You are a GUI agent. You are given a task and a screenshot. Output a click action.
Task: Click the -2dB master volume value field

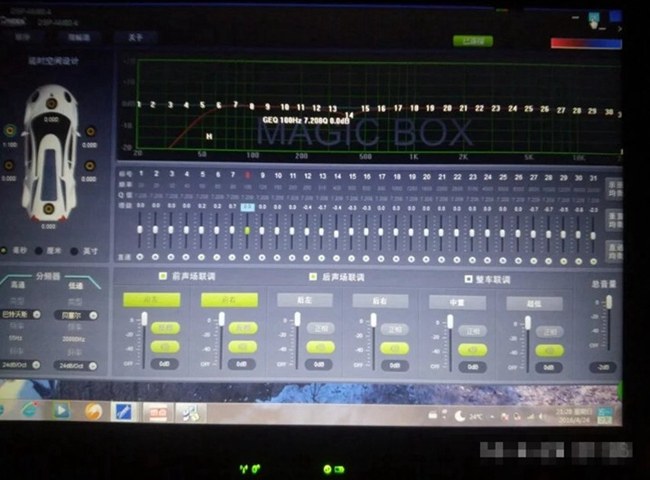pos(603,367)
